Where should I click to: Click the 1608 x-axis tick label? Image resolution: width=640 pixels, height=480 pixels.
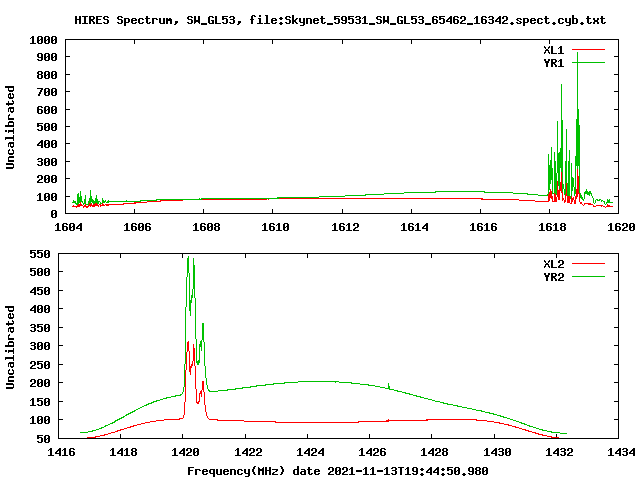pyautogui.click(x=206, y=227)
